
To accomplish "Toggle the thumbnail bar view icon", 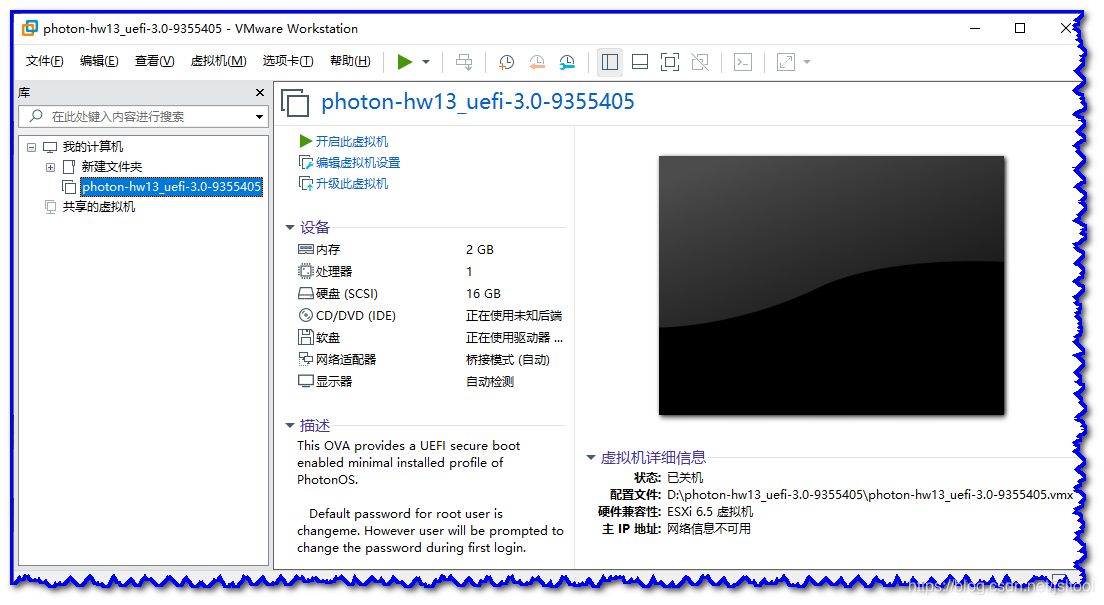I will [x=640, y=62].
